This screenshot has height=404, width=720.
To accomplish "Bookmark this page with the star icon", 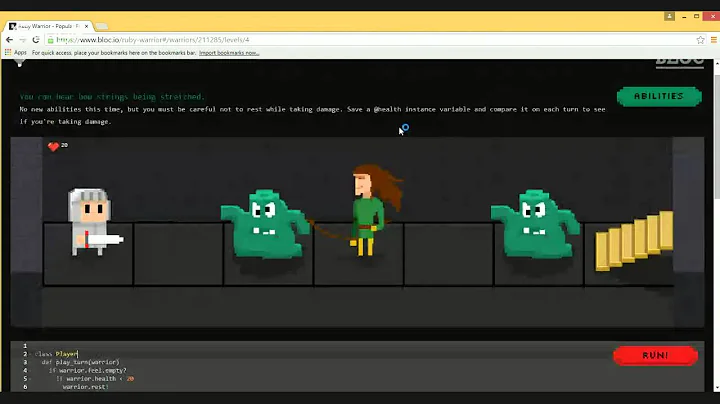I will point(700,40).
